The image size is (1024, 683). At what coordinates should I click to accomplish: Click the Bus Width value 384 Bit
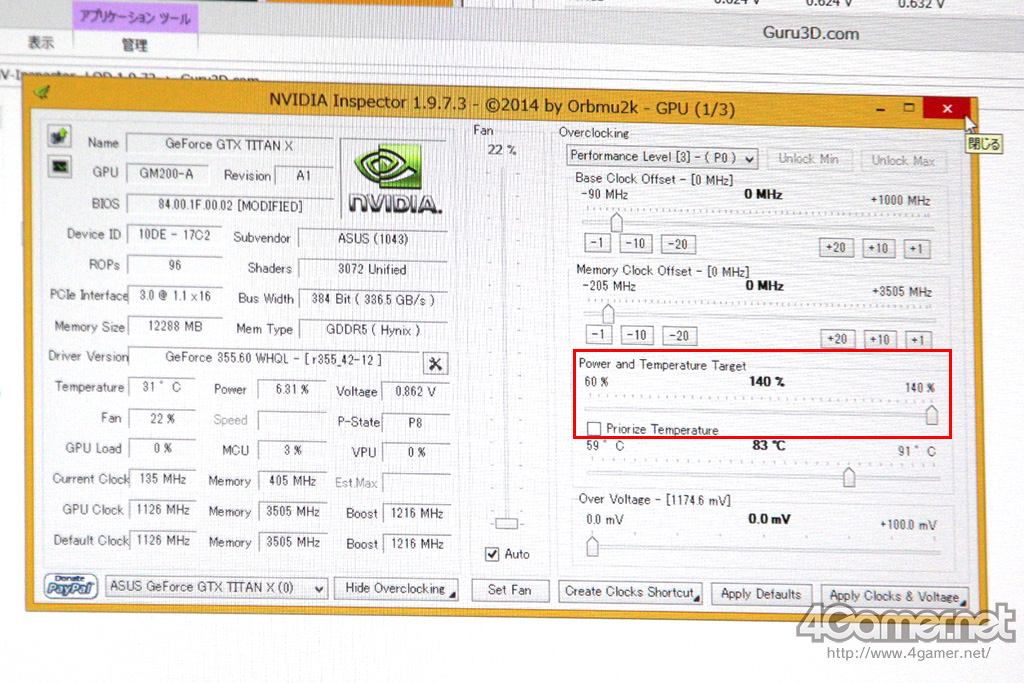click(373, 300)
